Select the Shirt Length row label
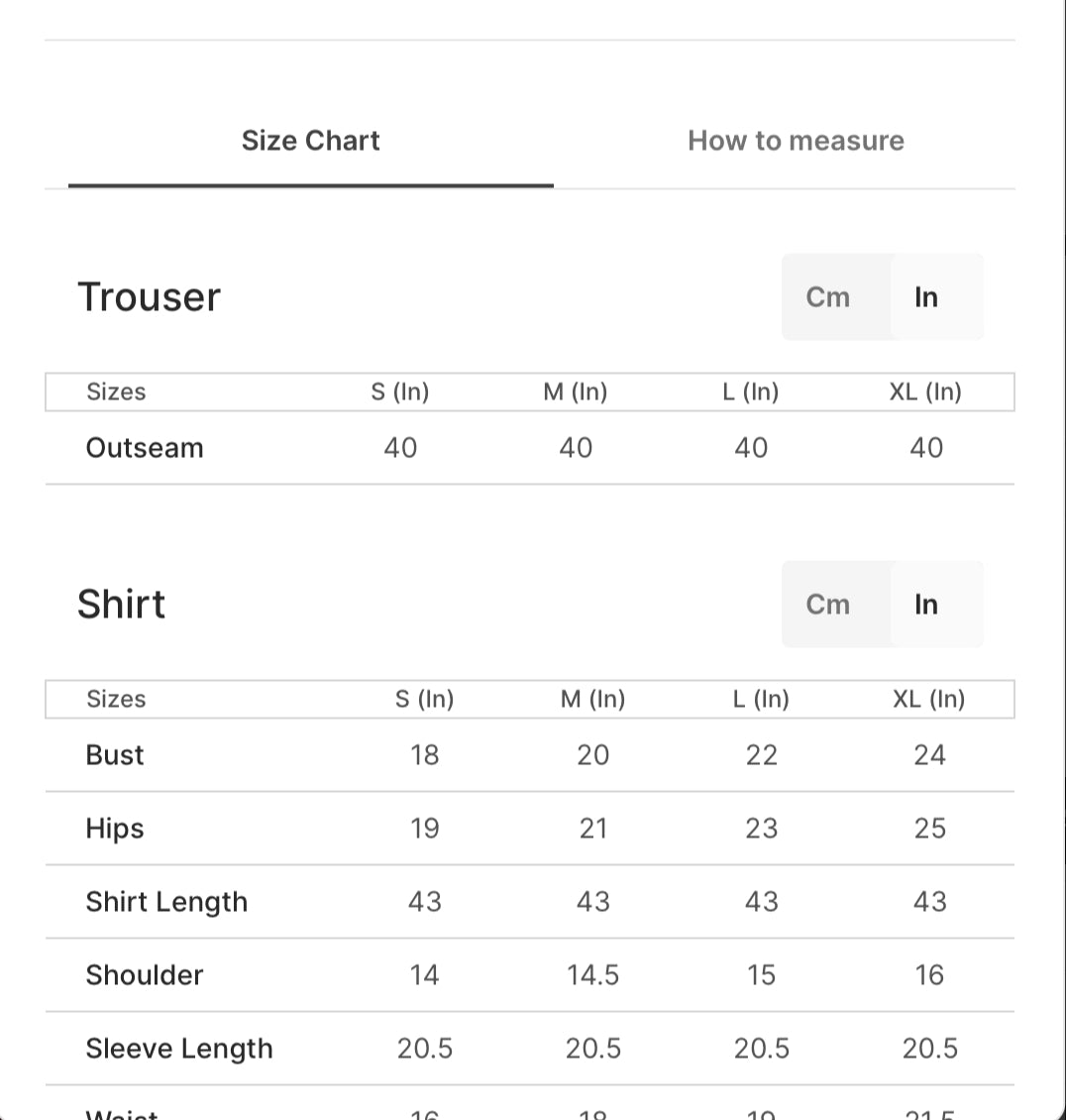1066x1120 pixels. [x=166, y=902]
